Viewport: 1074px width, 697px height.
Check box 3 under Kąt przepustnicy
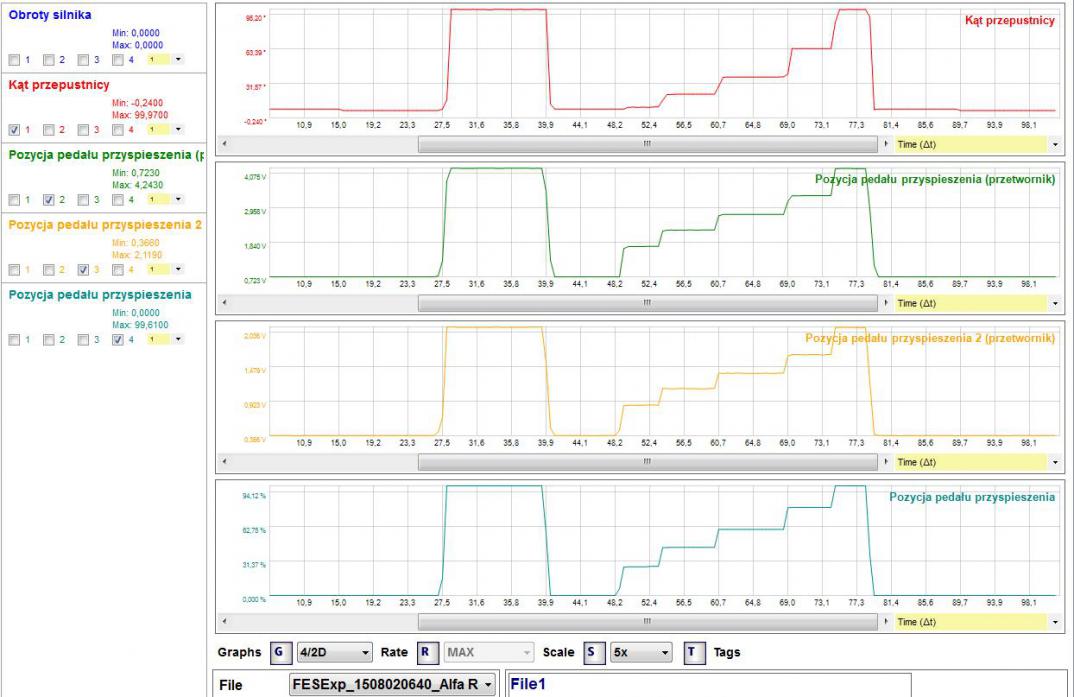(x=84, y=130)
